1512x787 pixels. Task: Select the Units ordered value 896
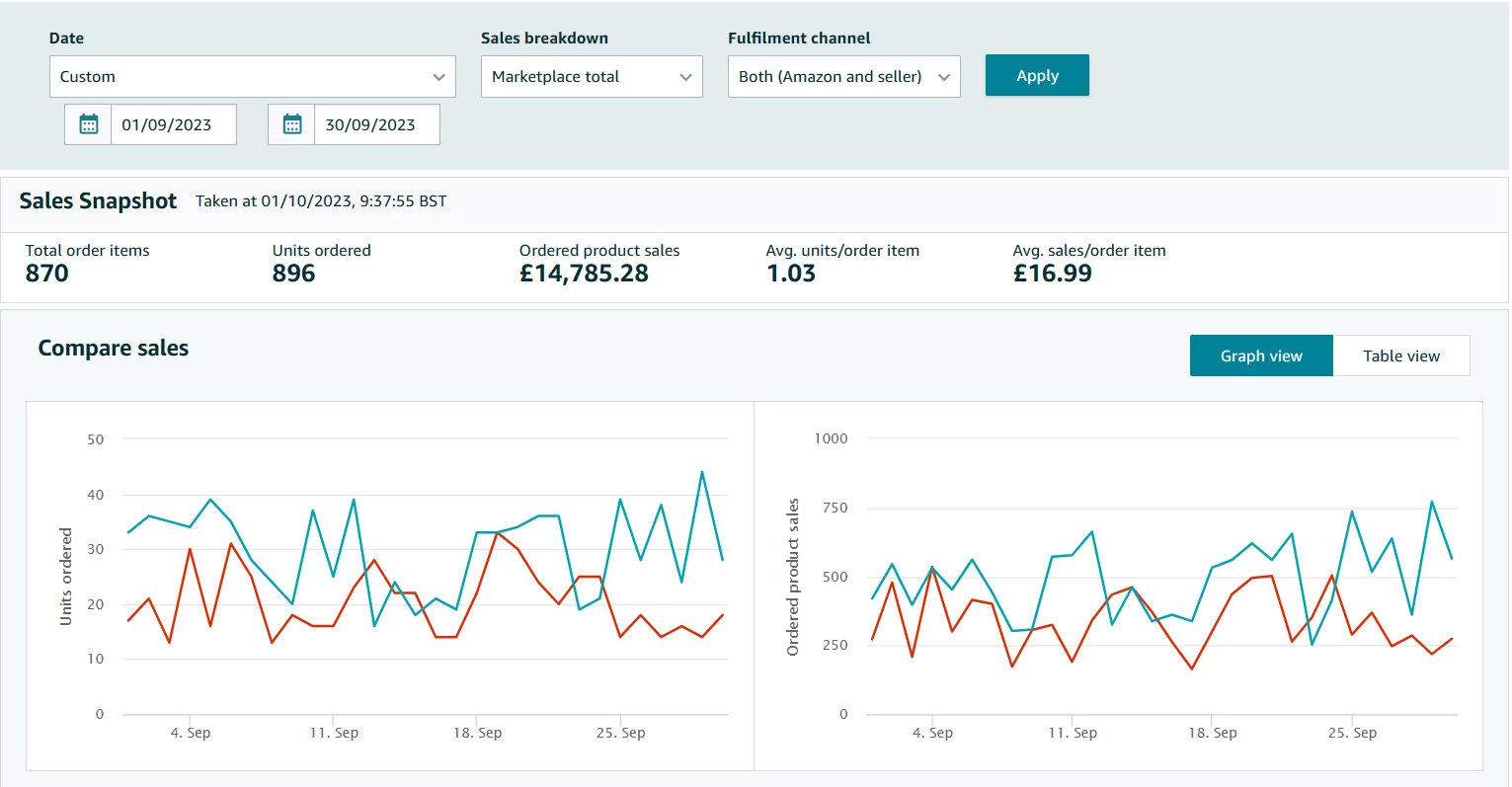(x=293, y=274)
